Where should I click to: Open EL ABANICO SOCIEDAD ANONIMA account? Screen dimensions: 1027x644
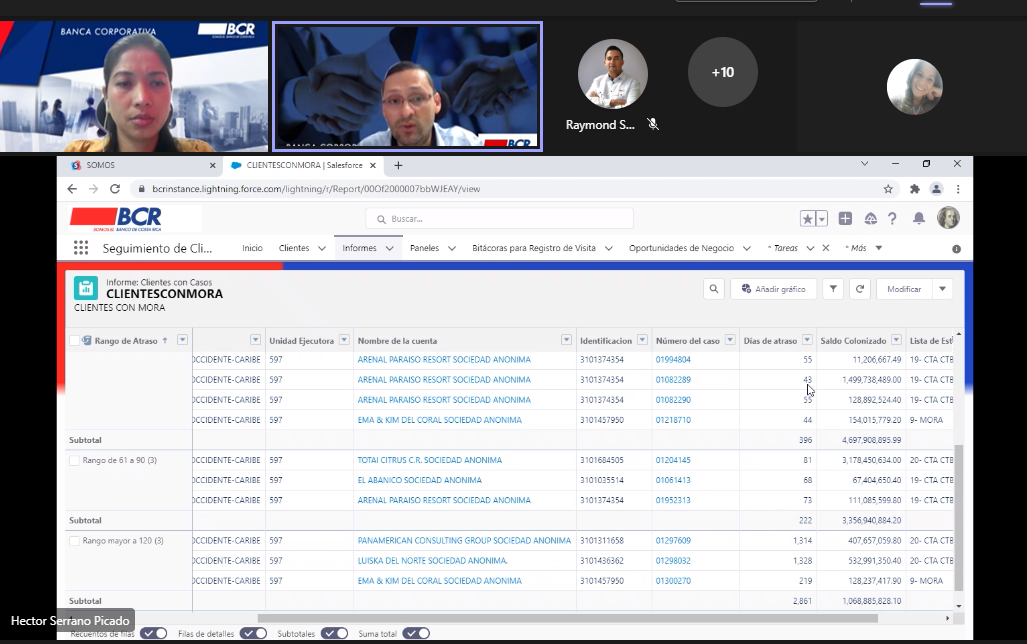tap(420, 480)
